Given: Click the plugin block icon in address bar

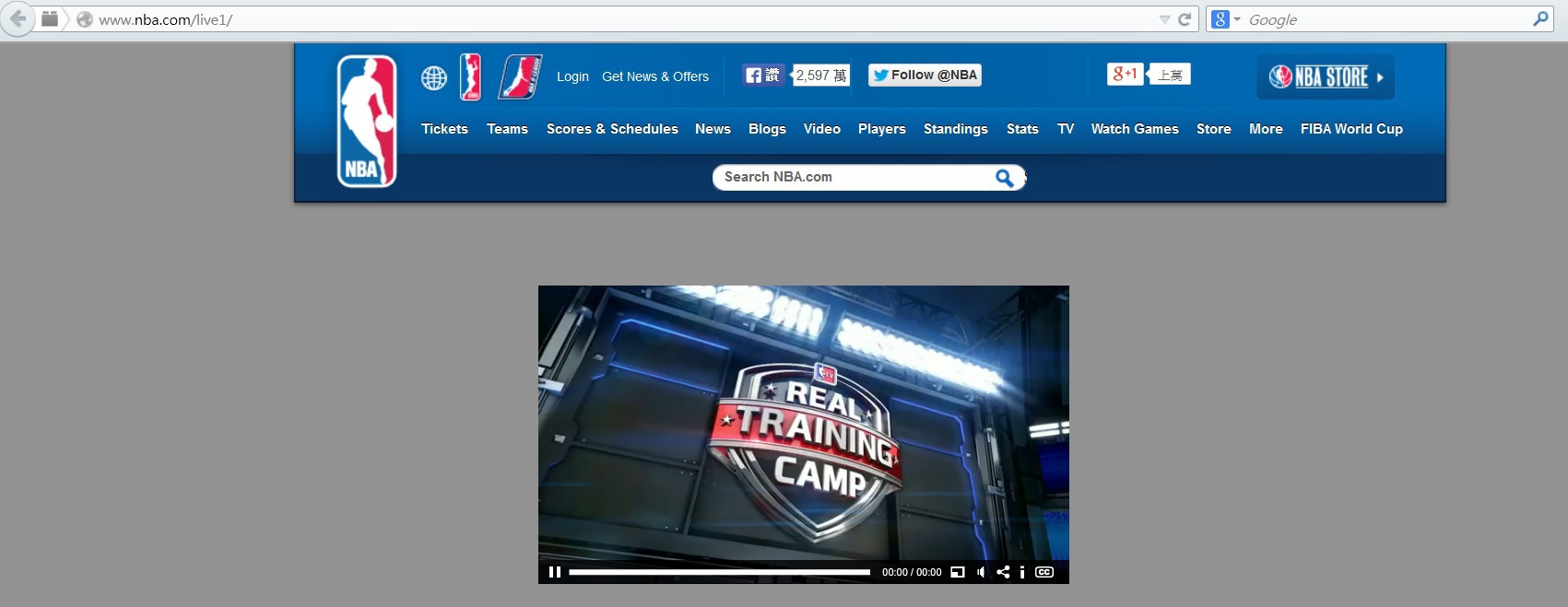Looking at the screenshot, I should click(50, 18).
